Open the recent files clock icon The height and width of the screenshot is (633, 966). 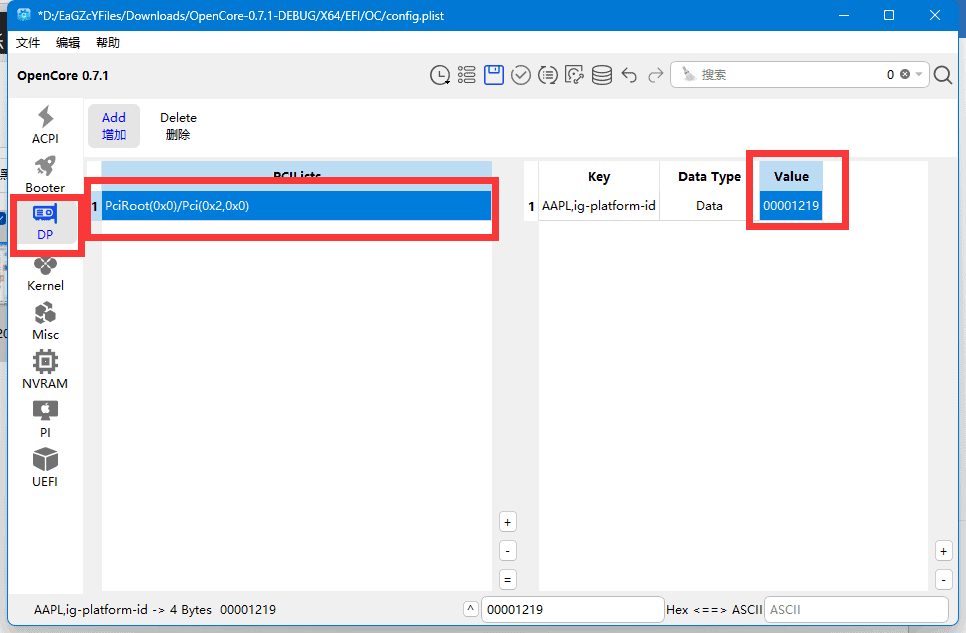[x=439, y=75]
